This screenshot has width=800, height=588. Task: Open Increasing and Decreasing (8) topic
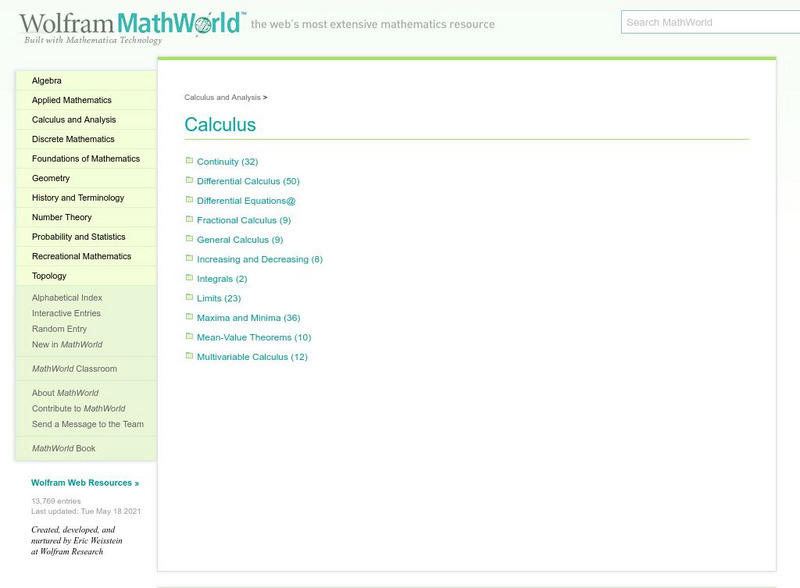[260, 259]
